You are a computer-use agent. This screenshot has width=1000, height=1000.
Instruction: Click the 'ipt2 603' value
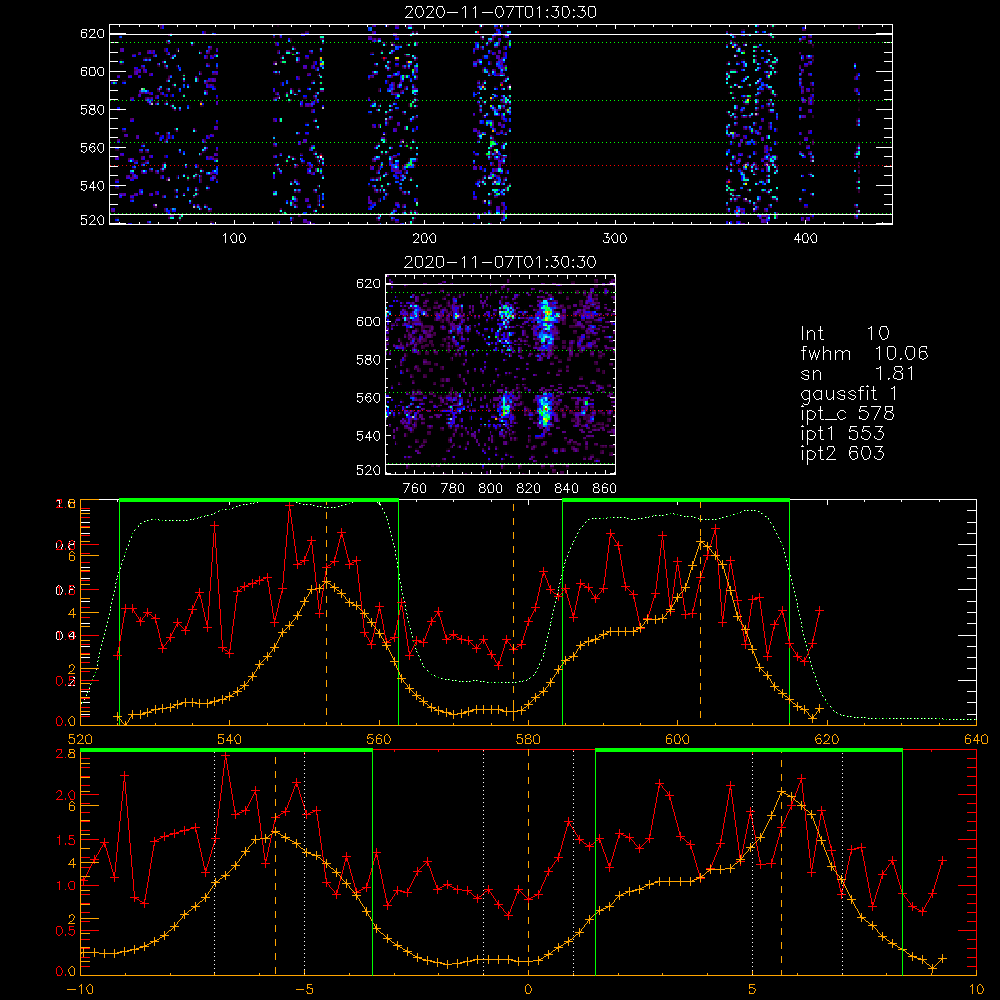point(842,453)
